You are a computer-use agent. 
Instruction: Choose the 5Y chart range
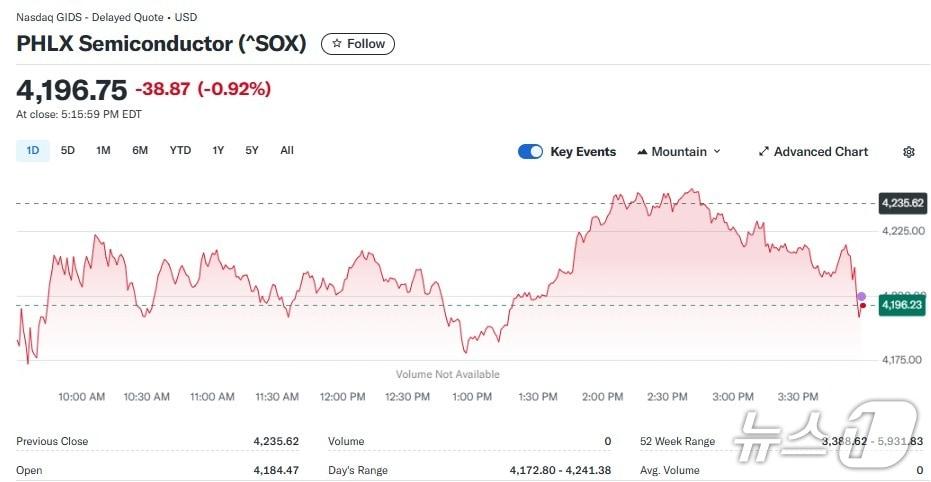[x=252, y=151]
